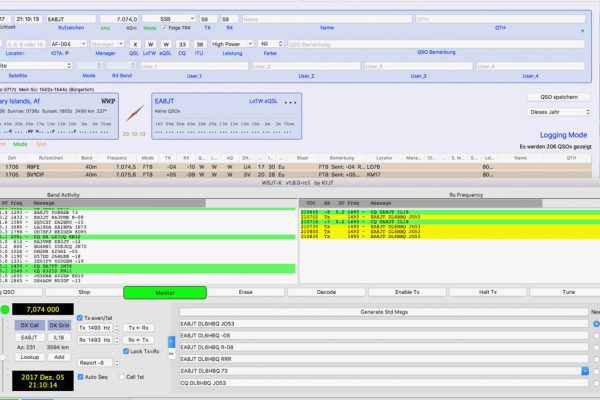Viewport: 600px width, 400px height.
Task: Click the CQ DL6HBQ JO53 message field
Action: (x=384, y=383)
